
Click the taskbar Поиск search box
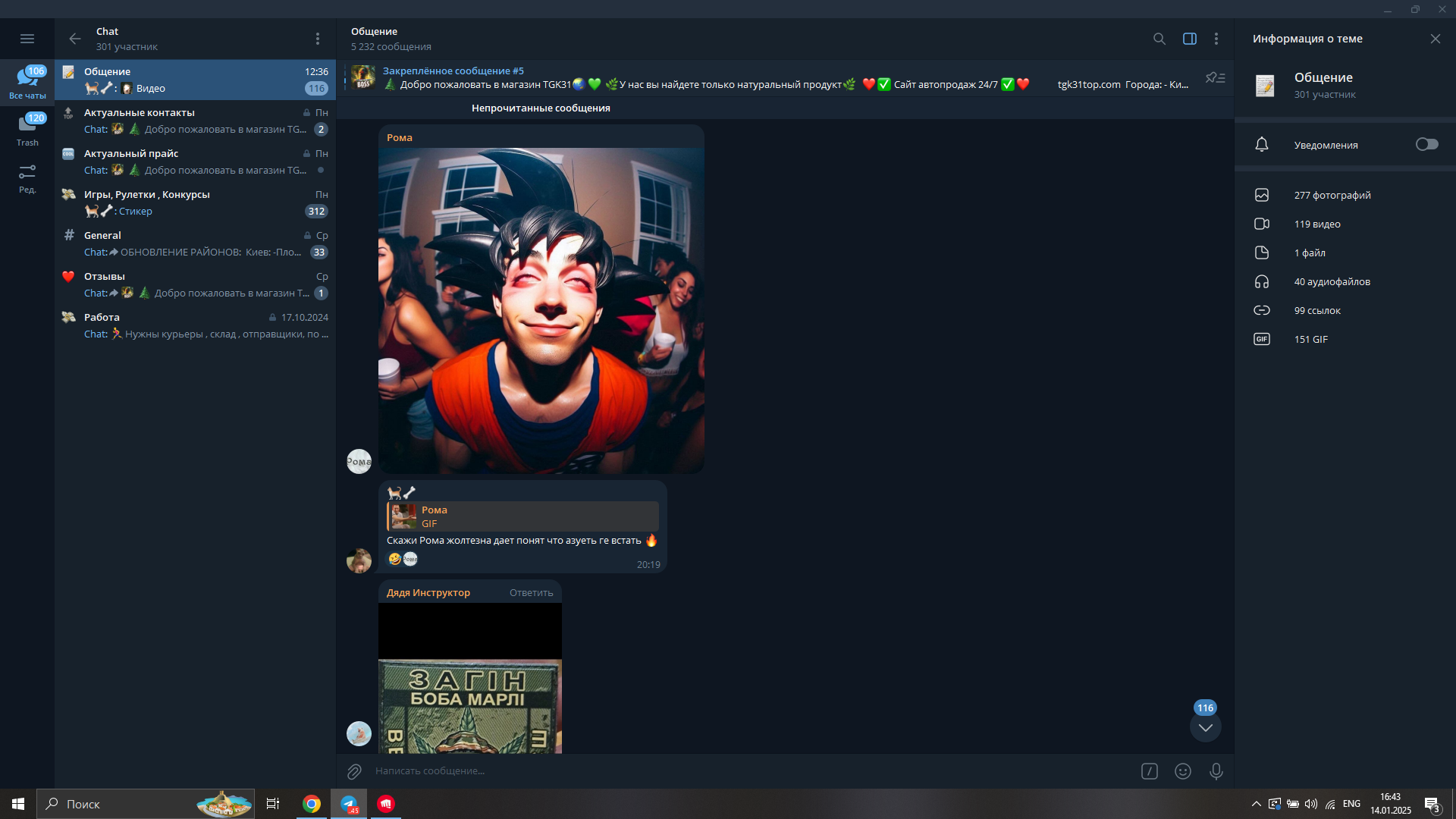pos(146,804)
